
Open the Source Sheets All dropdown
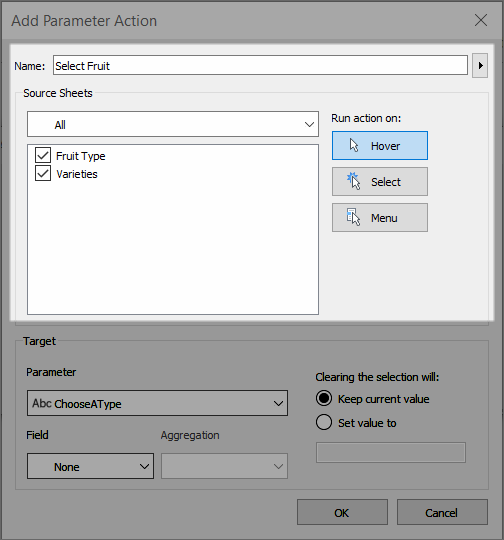[x=173, y=124]
